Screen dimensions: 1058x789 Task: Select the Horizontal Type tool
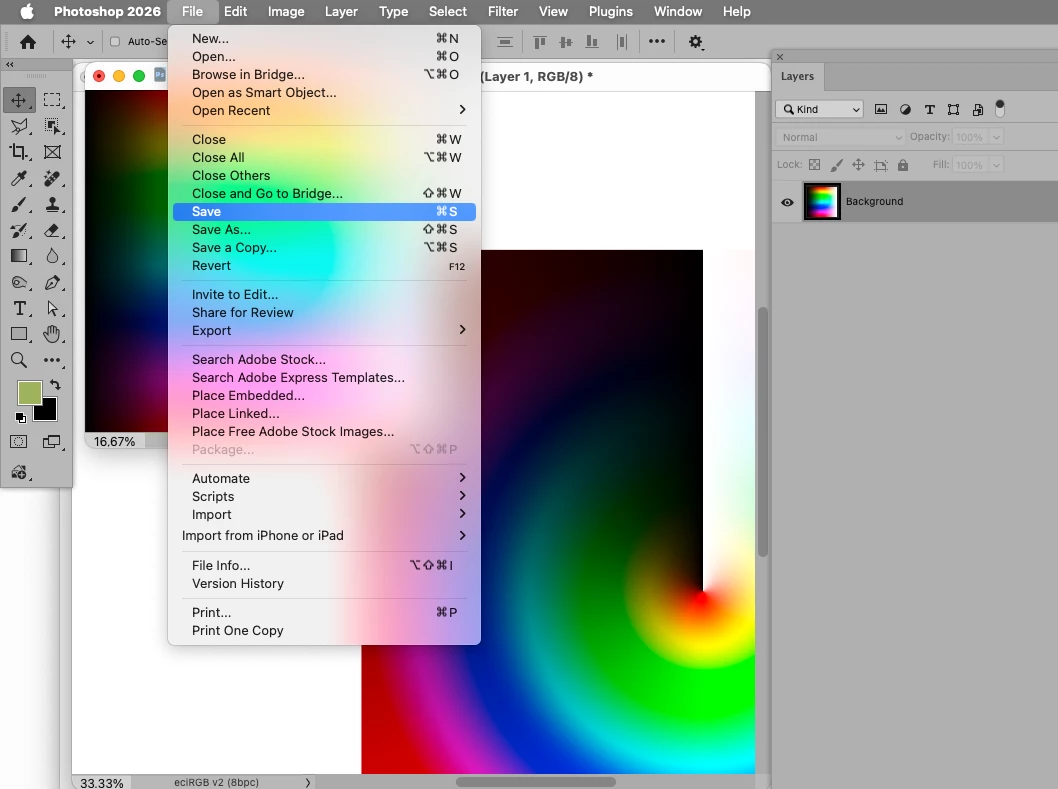19,308
